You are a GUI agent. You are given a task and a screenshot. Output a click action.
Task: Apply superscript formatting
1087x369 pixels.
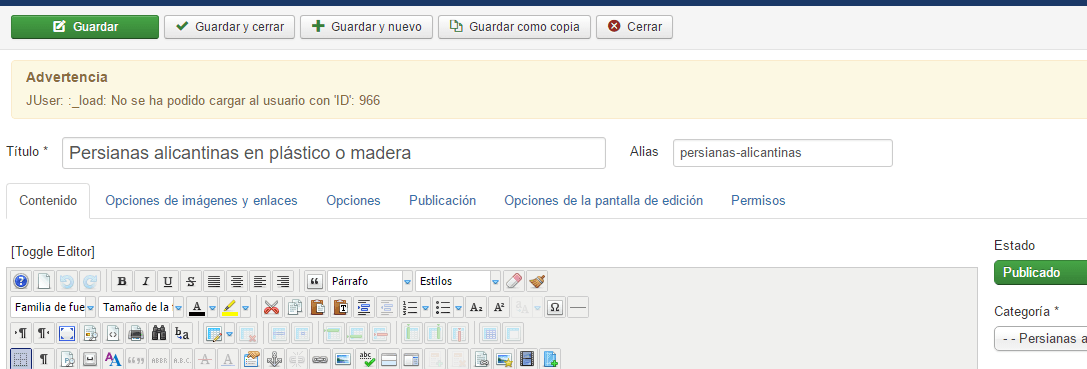498,307
